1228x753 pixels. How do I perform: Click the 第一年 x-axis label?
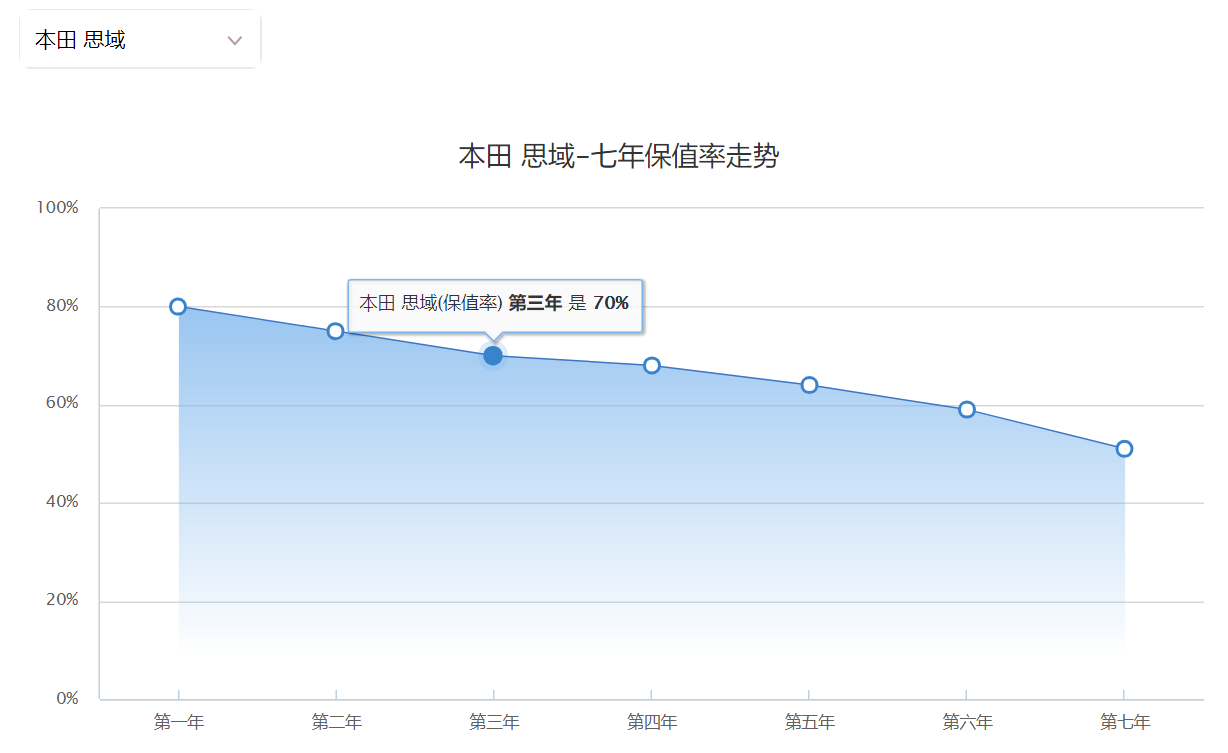tap(179, 722)
